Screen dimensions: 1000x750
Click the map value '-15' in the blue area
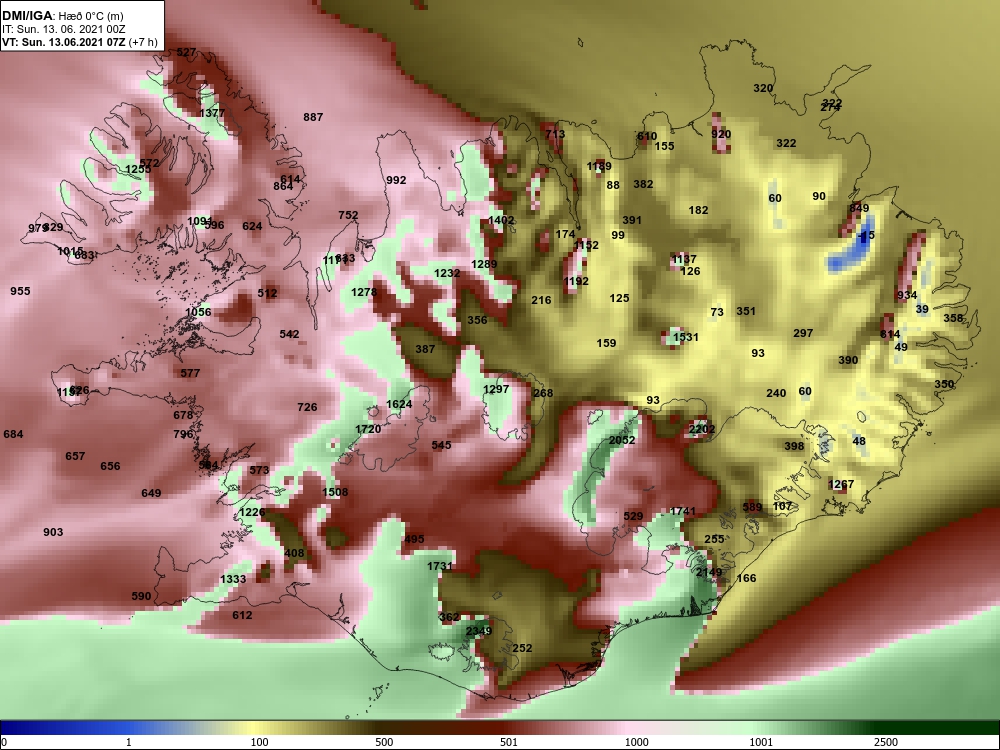pyautogui.click(x=866, y=235)
